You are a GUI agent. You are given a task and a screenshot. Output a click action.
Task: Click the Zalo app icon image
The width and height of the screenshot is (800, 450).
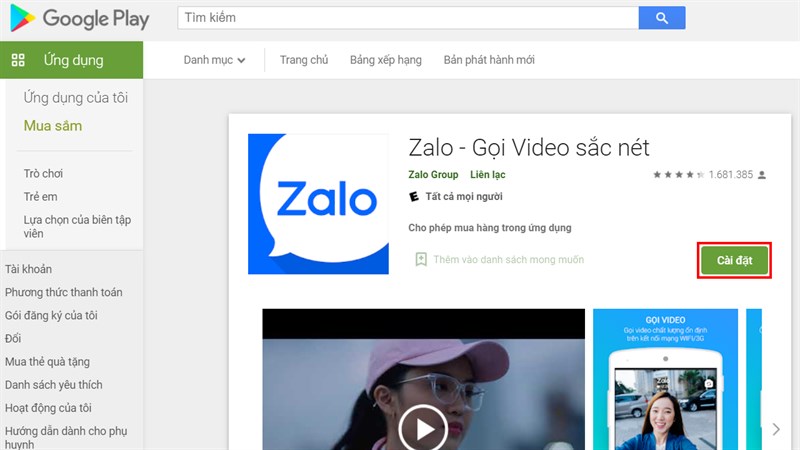[318, 204]
